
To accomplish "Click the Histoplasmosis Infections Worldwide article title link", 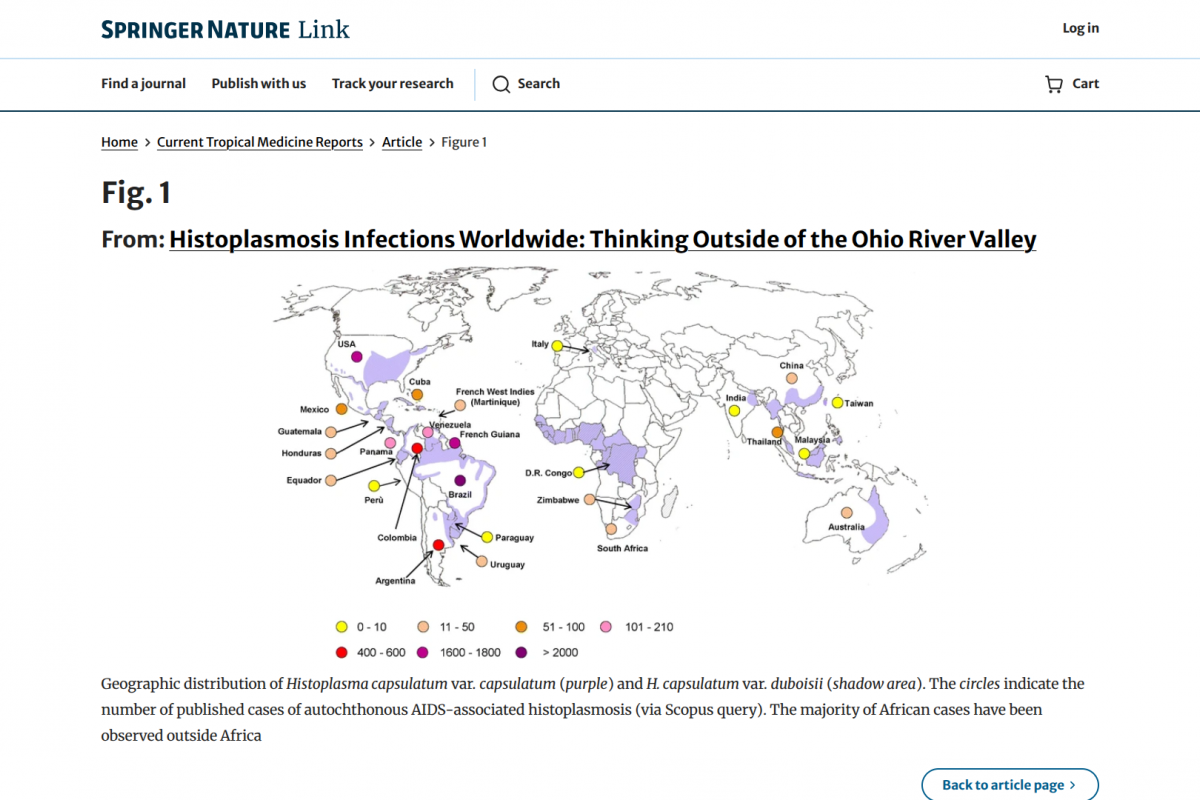I will 602,239.
